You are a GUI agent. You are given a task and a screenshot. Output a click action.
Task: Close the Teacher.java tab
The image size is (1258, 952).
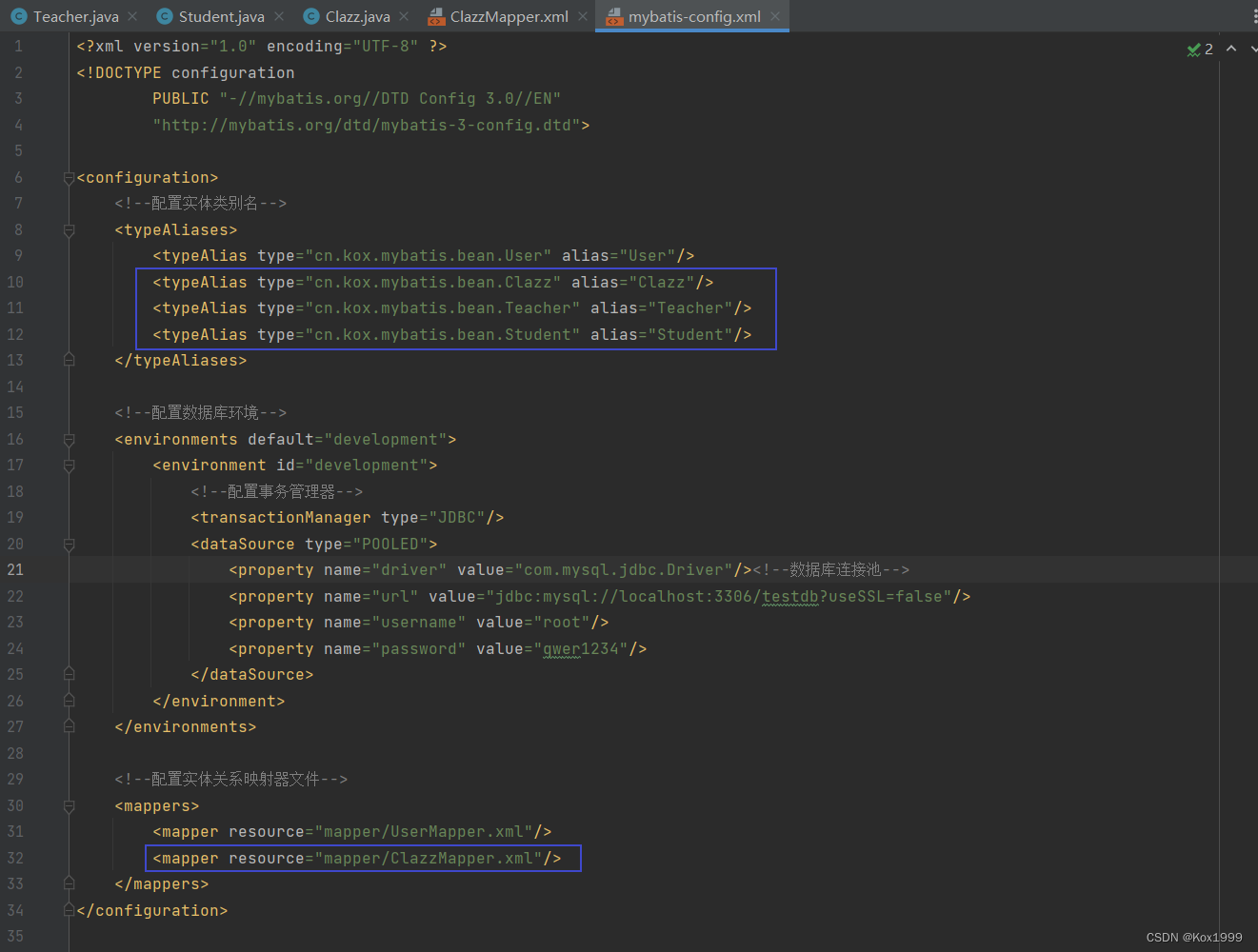pyautogui.click(x=132, y=16)
